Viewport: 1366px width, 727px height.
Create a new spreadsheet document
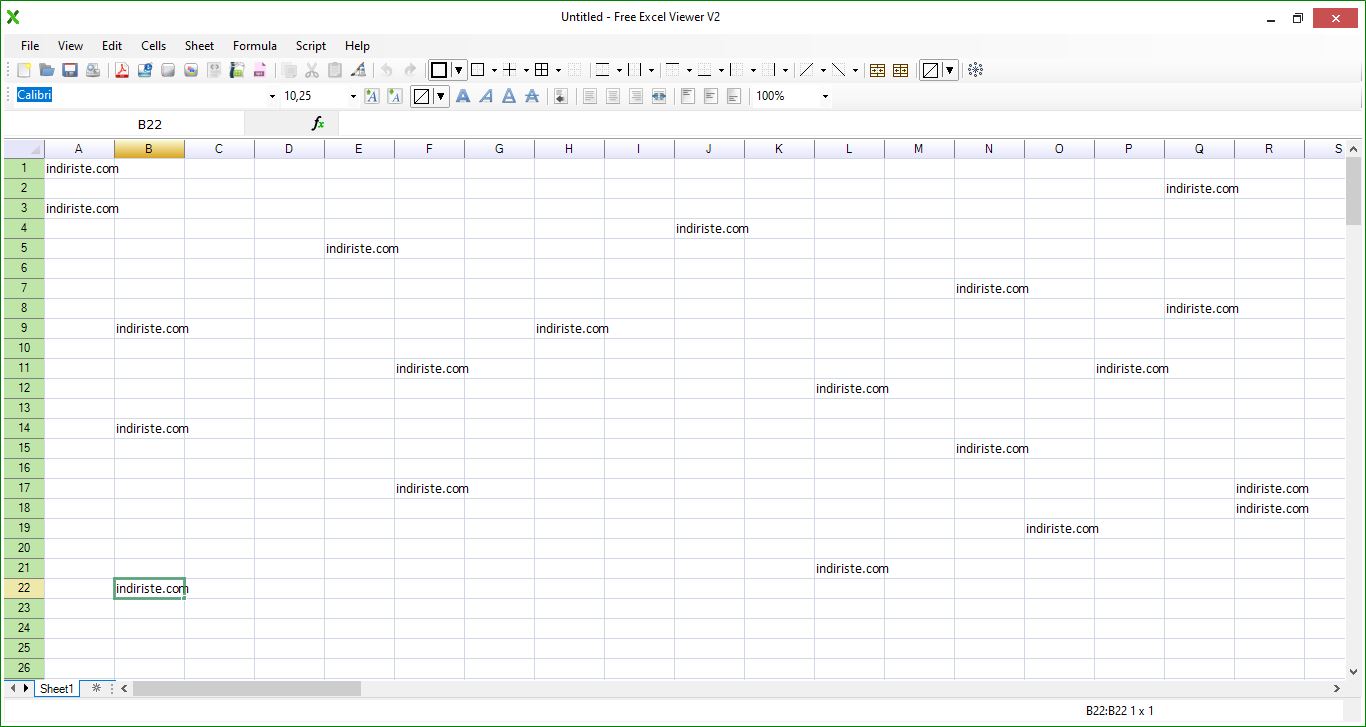point(24,70)
